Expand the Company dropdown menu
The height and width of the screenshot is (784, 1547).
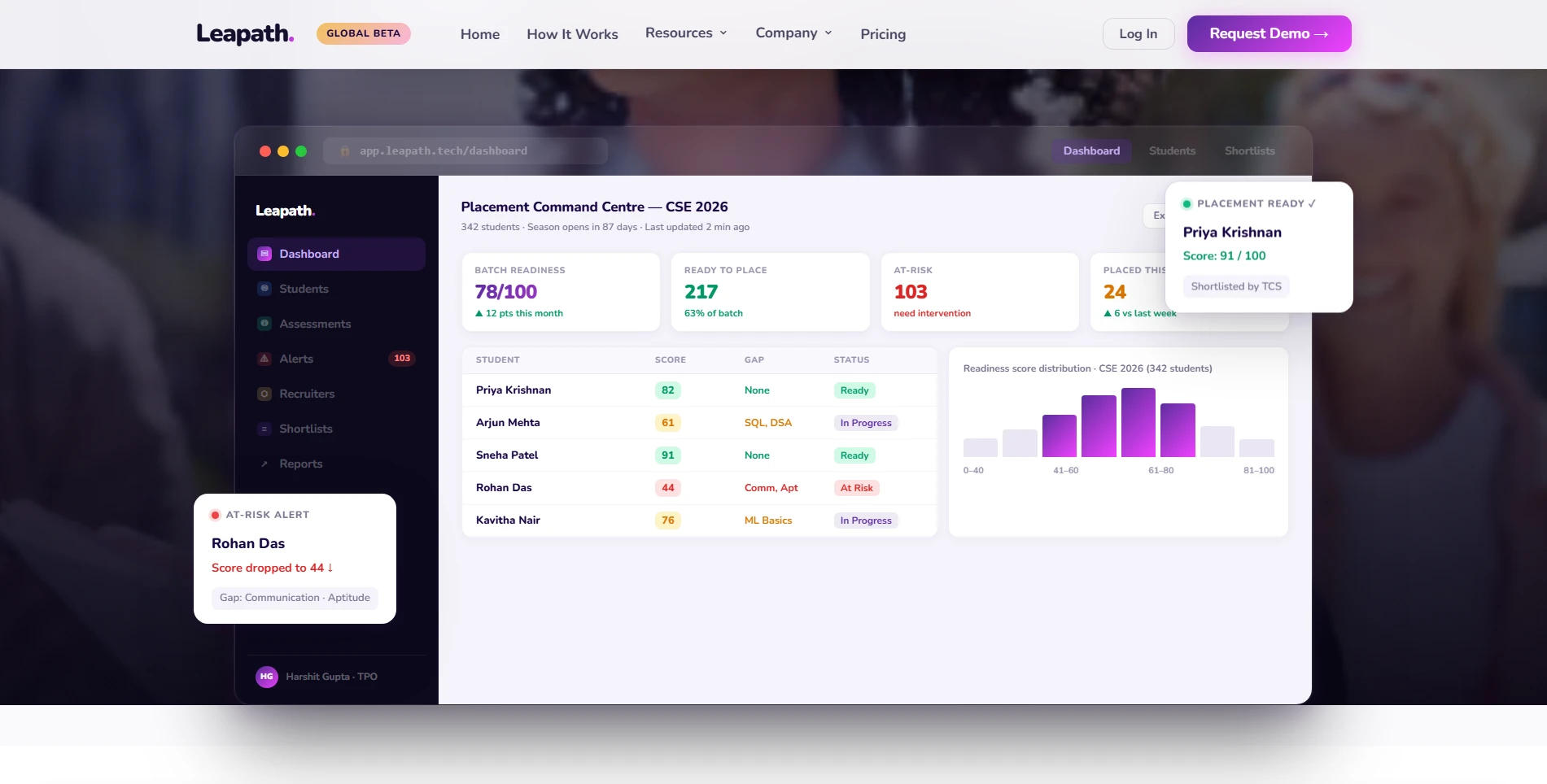pos(793,33)
